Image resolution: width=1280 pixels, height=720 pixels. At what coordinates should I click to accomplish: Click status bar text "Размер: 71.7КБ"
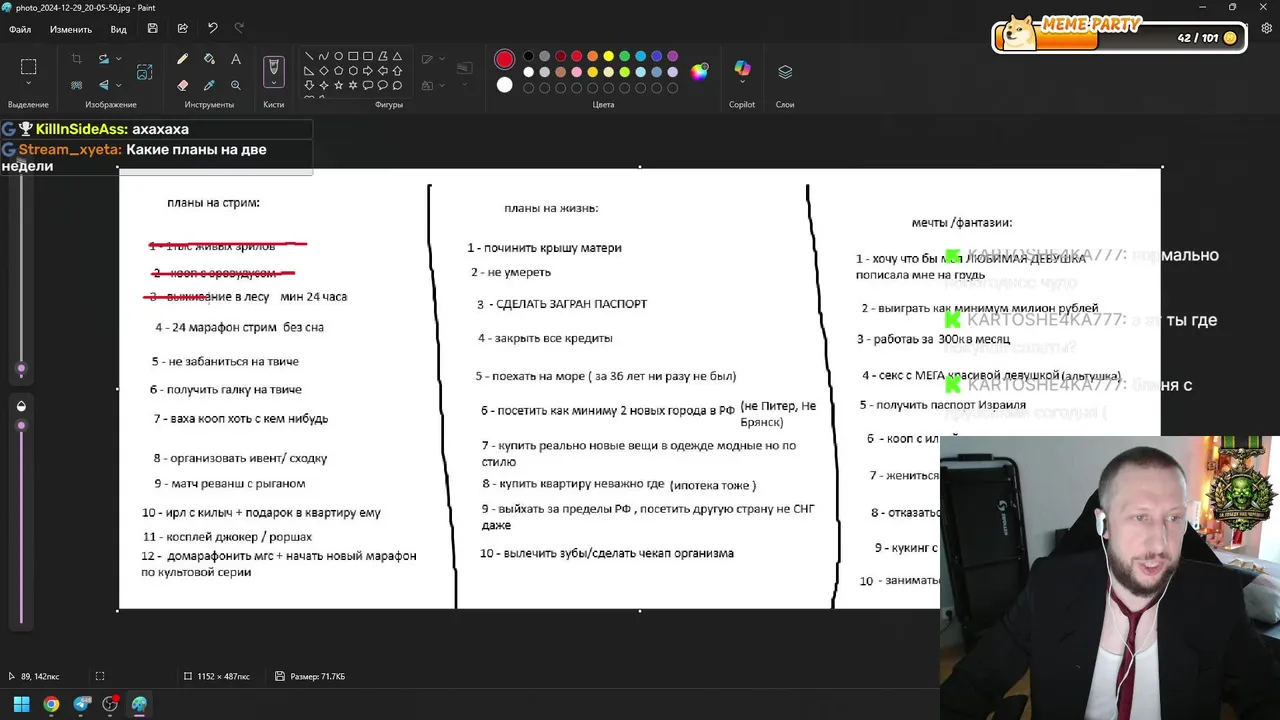(x=318, y=676)
